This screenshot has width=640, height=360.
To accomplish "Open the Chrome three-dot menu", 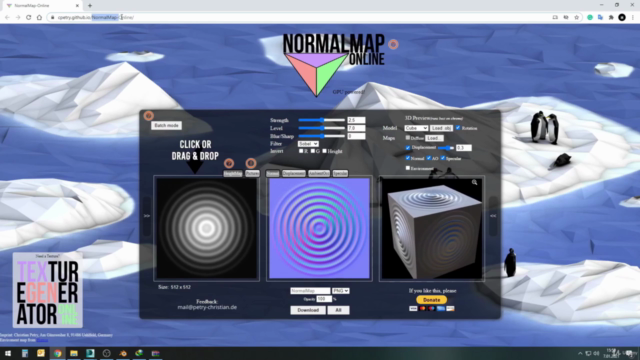I will click(633, 17).
